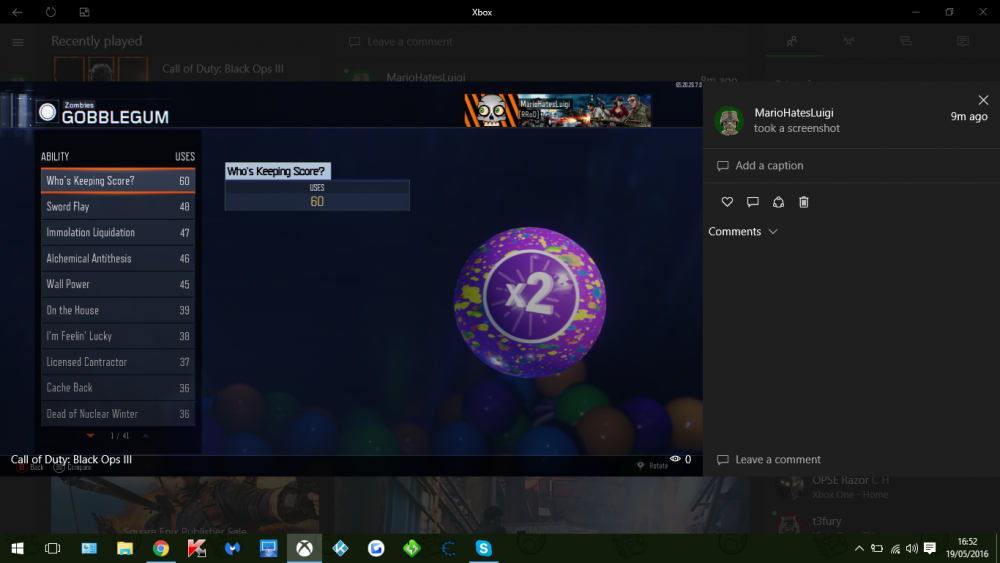Show hidden system tray icons
The width and height of the screenshot is (1000, 563).
(858, 548)
